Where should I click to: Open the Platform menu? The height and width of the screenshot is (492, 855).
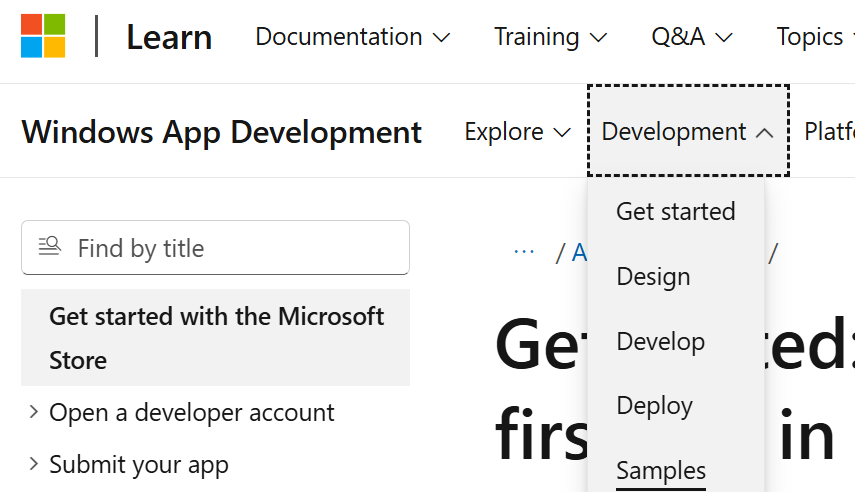coord(829,132)
